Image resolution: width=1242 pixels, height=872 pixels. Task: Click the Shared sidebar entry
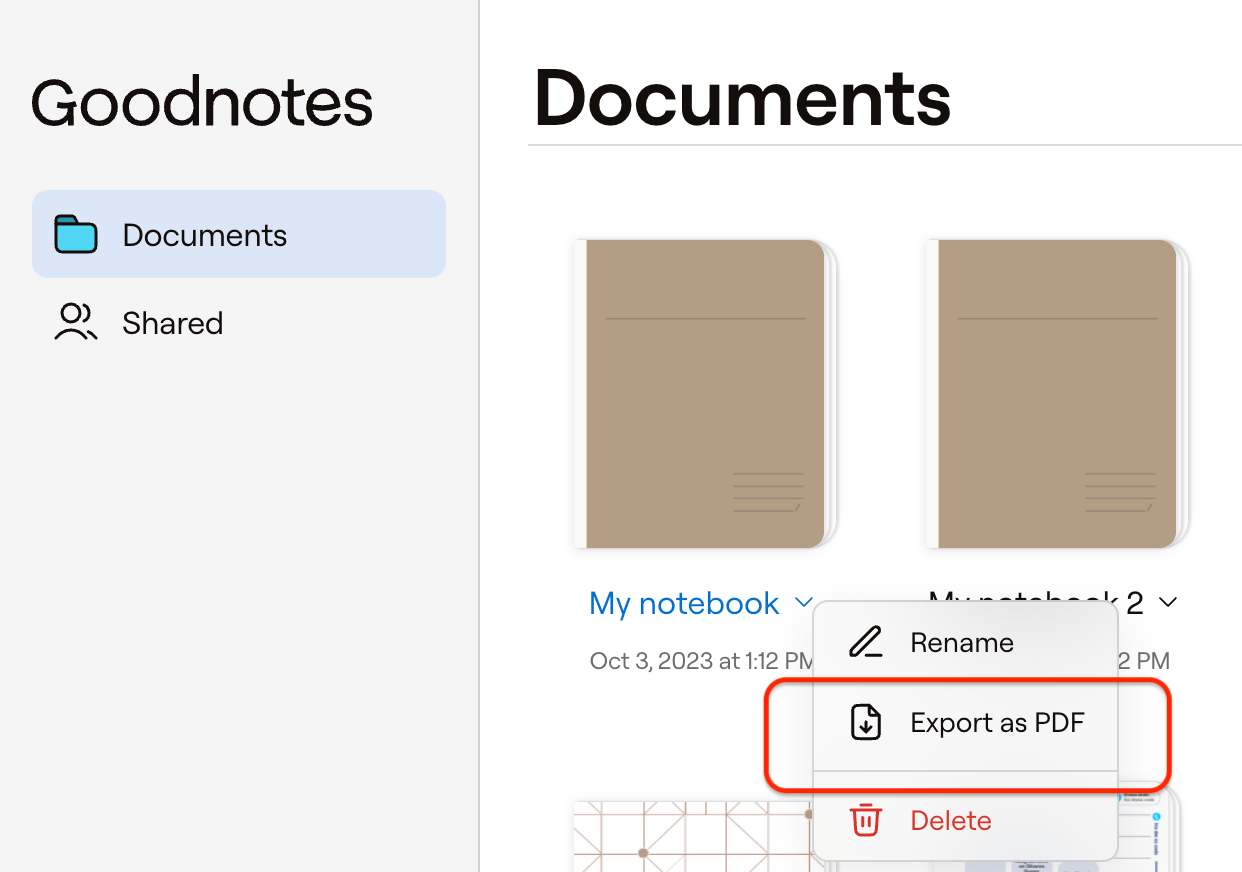[x=172, y=322]
